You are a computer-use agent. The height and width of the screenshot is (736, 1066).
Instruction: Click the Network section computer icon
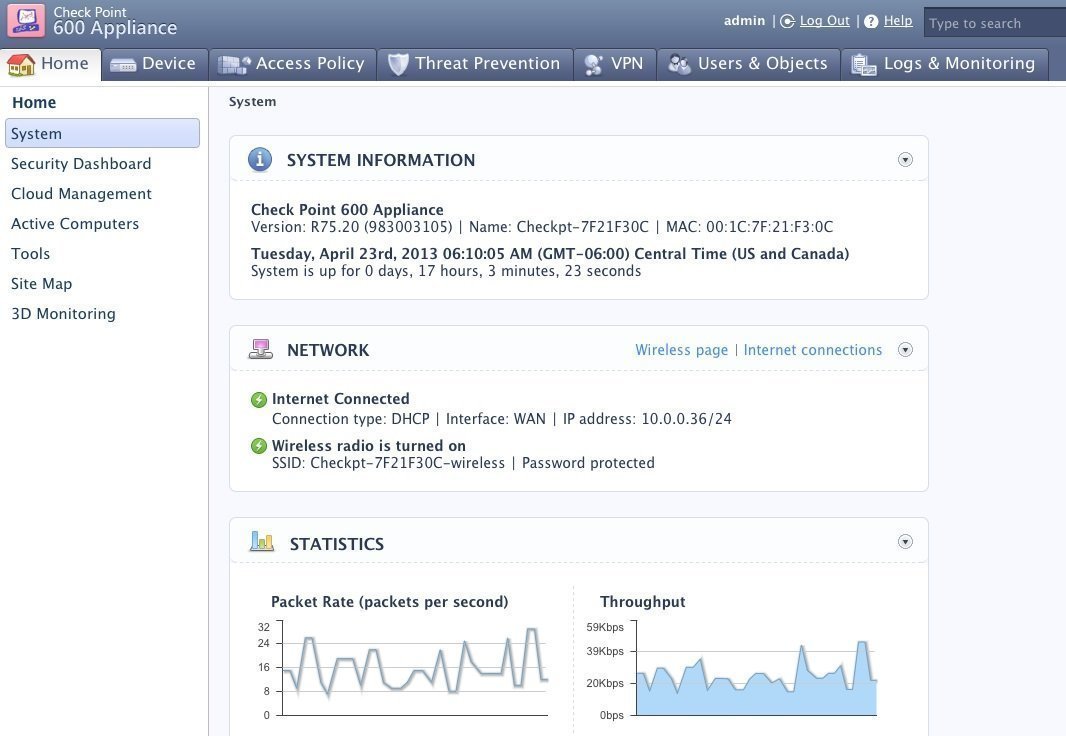click(x=260, y=350)
